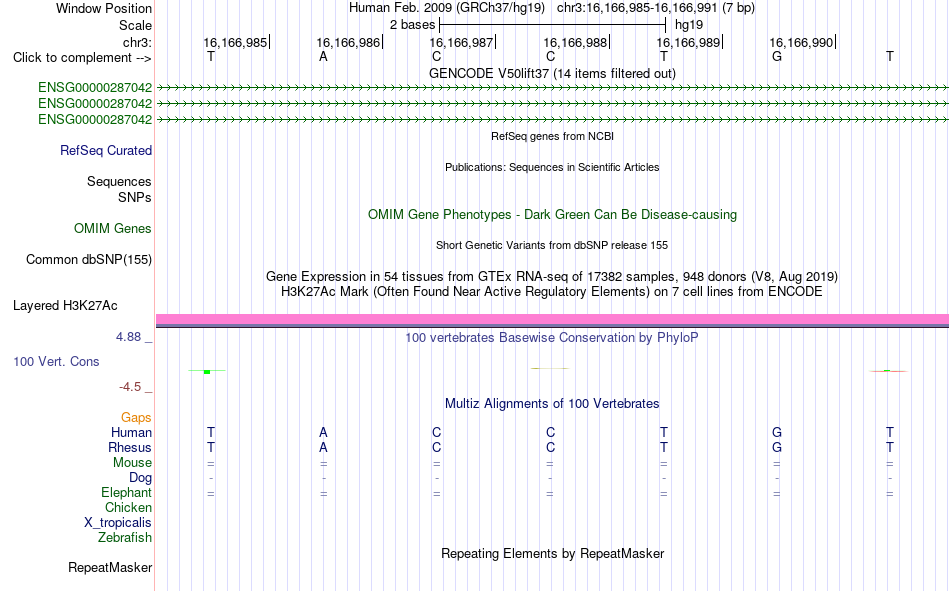Image resolution: width=950 pixels, height=591 pixels.
Task: Click 'Short Genetic Variants from dbSNP' title
Action: pyautogui.click(x=552, y=245)
